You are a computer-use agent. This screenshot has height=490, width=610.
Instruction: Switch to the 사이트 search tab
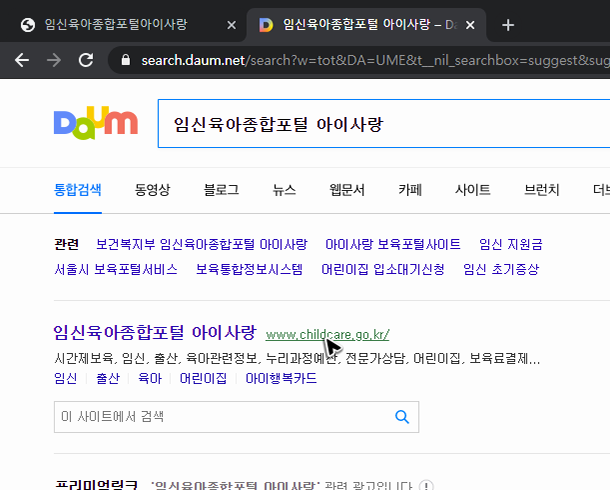tap(473, 190)
